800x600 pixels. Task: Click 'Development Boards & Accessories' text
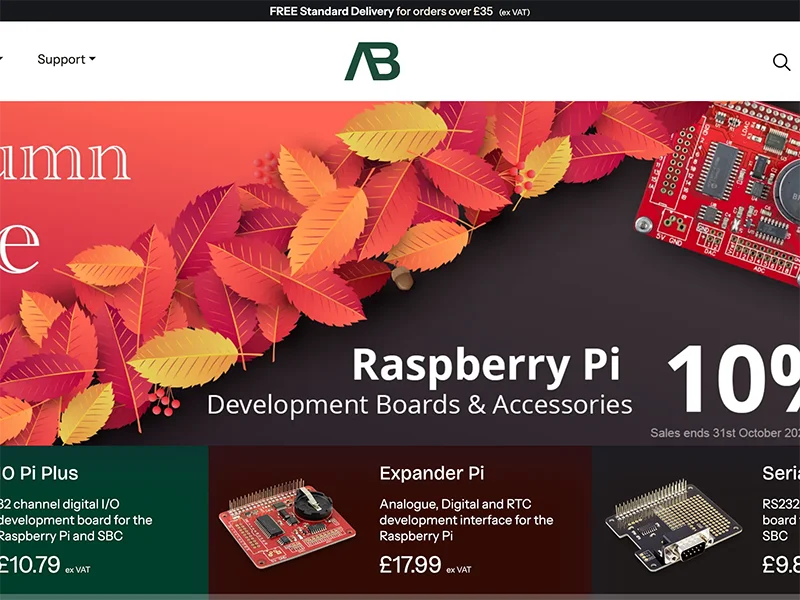coord(419,405)
